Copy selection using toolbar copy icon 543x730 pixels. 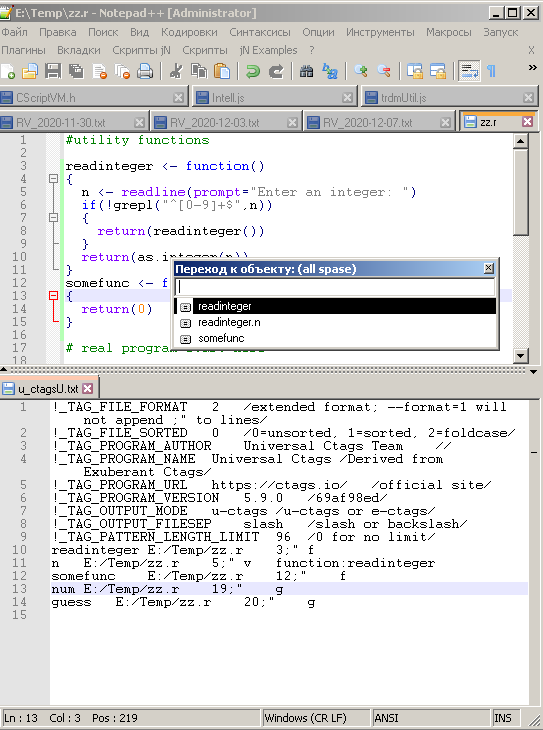[x=199, y=71]
